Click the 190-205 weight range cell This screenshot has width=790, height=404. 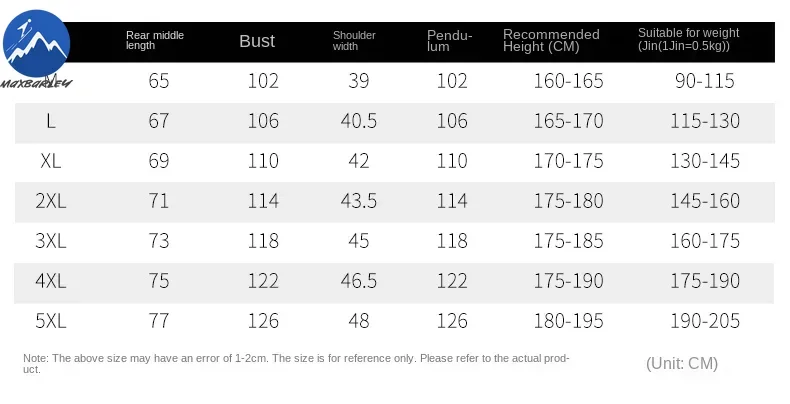pyautogui.click(x=707, y=321)
